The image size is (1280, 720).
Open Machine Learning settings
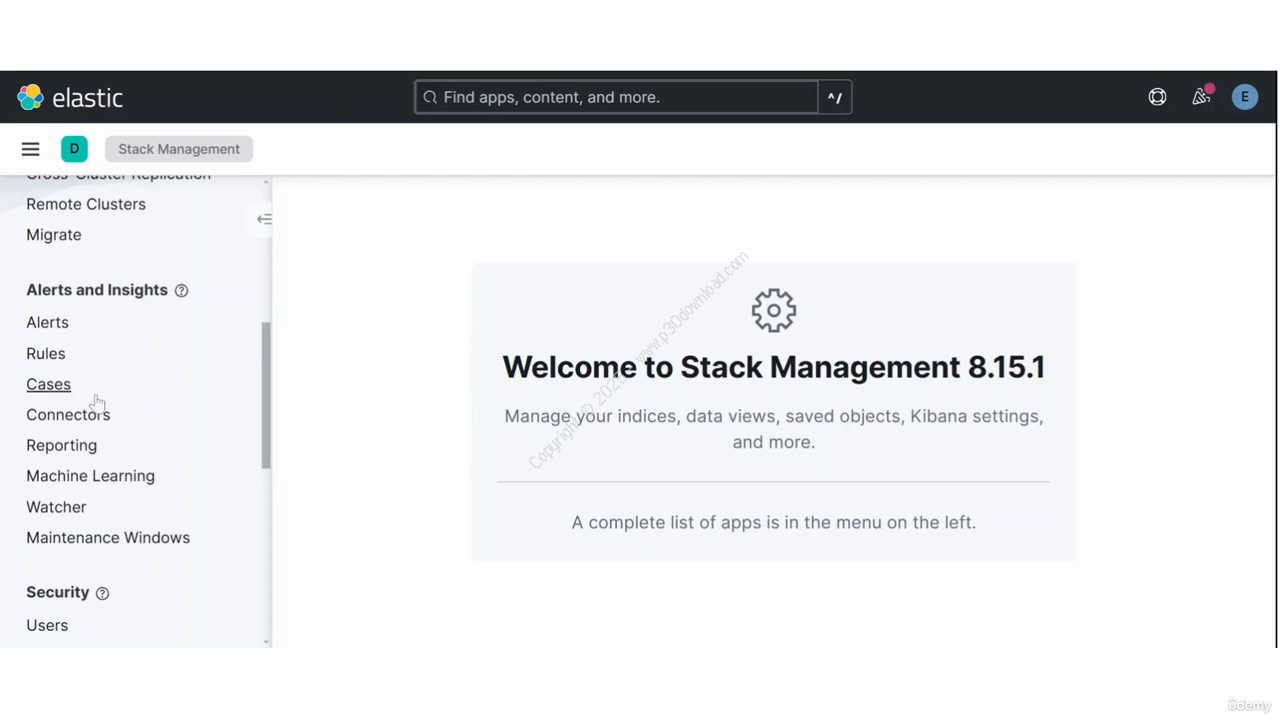pyautogui.click(x=90, y=476)
